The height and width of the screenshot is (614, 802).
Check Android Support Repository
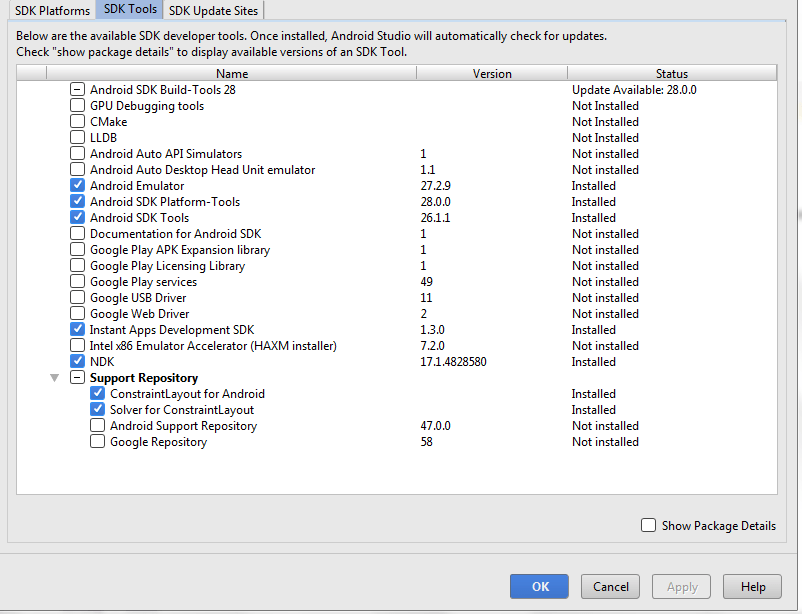point(97,425)
